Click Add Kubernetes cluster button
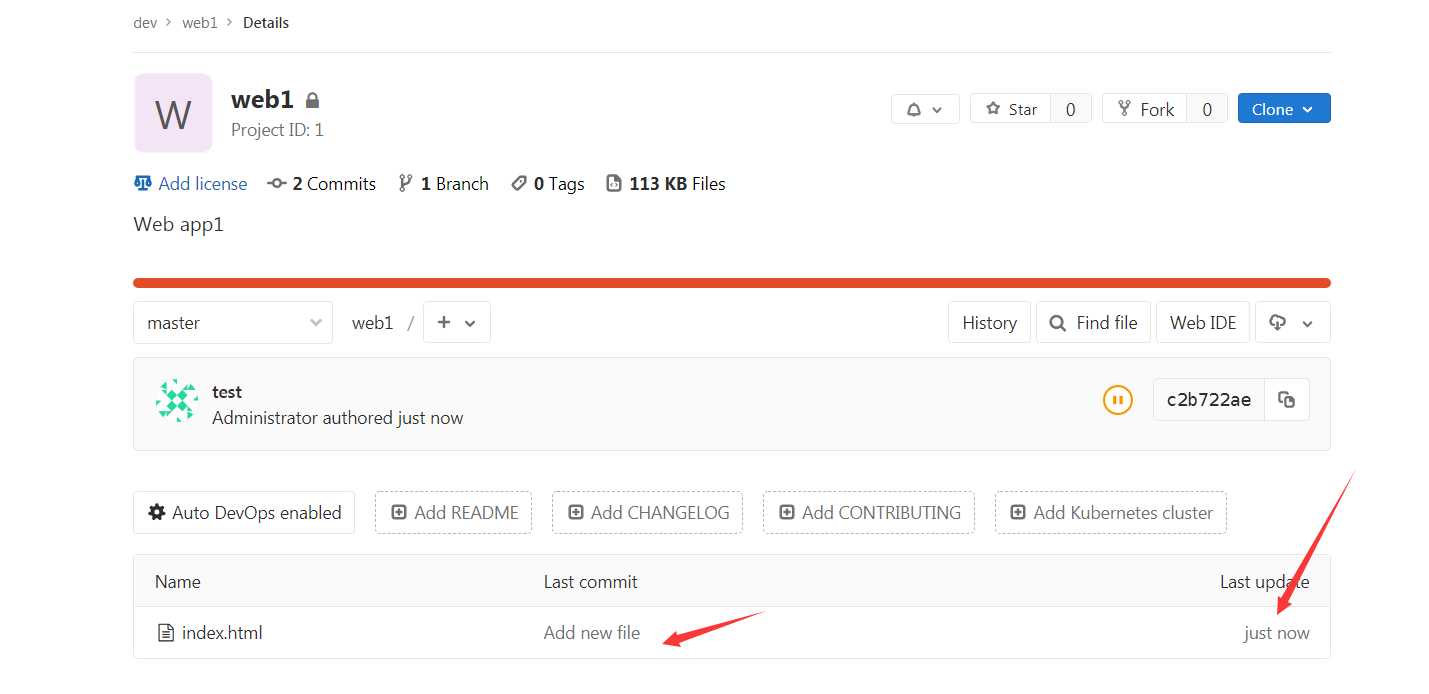The height and width of the screenshot is (694, 1429). [x=1111, y=512]
